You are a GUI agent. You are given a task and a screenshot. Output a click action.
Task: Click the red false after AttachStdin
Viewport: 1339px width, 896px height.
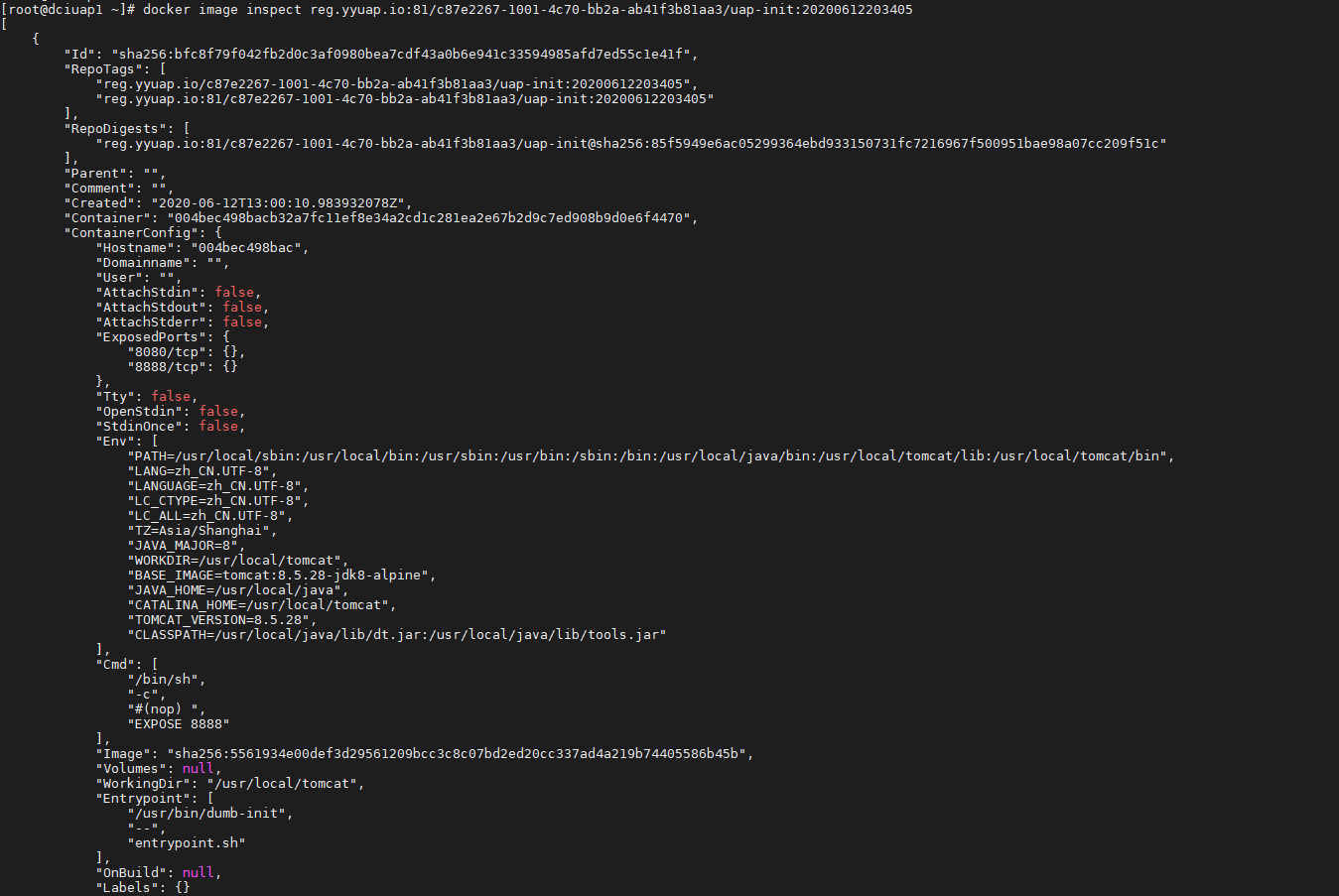point(234,293)
